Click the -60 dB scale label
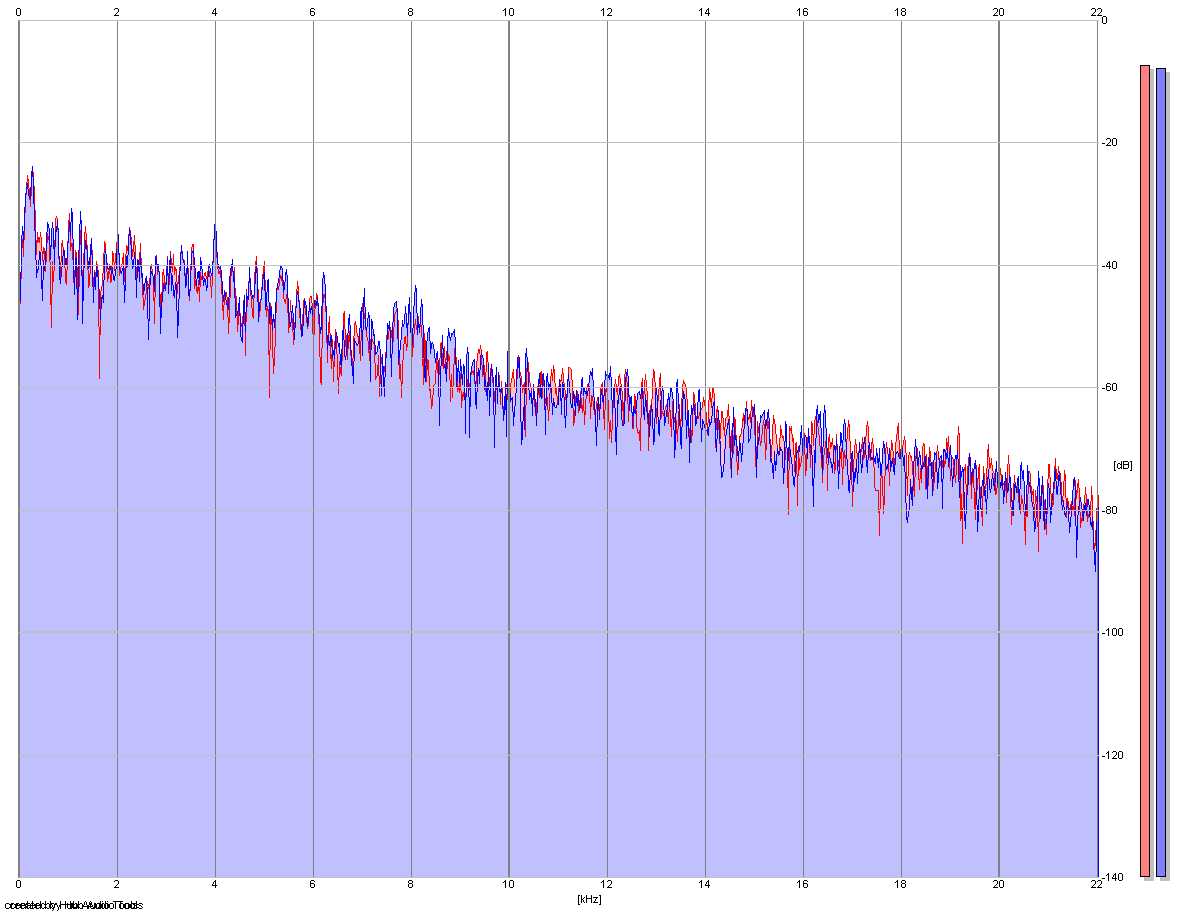 pyautogui.click(x=1109, y=388)
